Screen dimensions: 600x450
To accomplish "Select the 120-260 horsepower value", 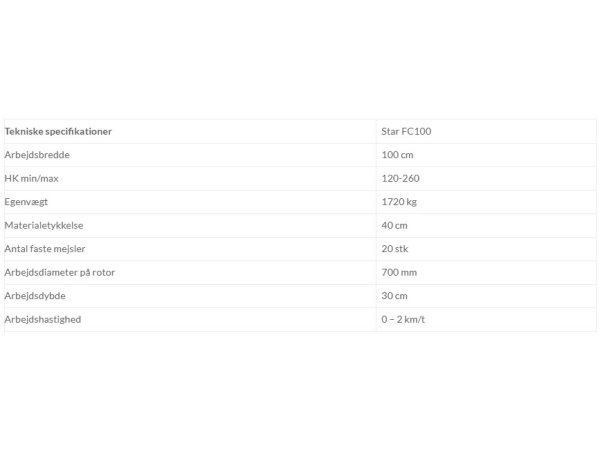I will [x=400, y=178].
